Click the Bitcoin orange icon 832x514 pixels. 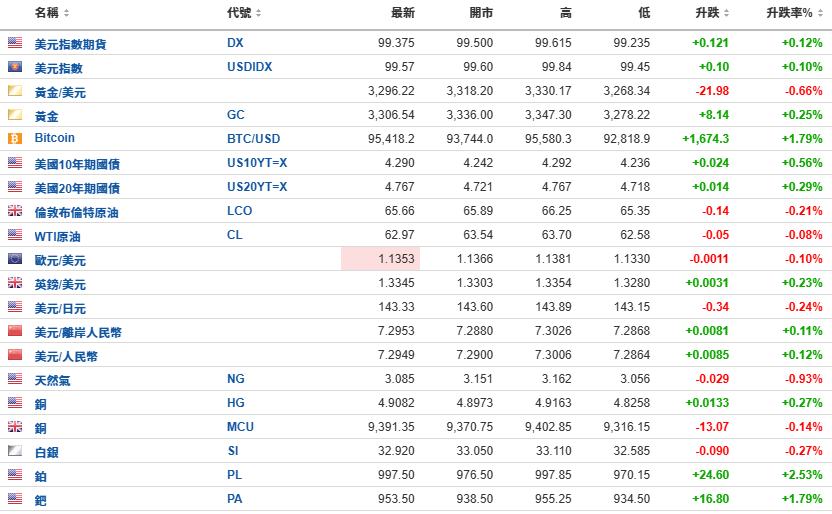15,138
